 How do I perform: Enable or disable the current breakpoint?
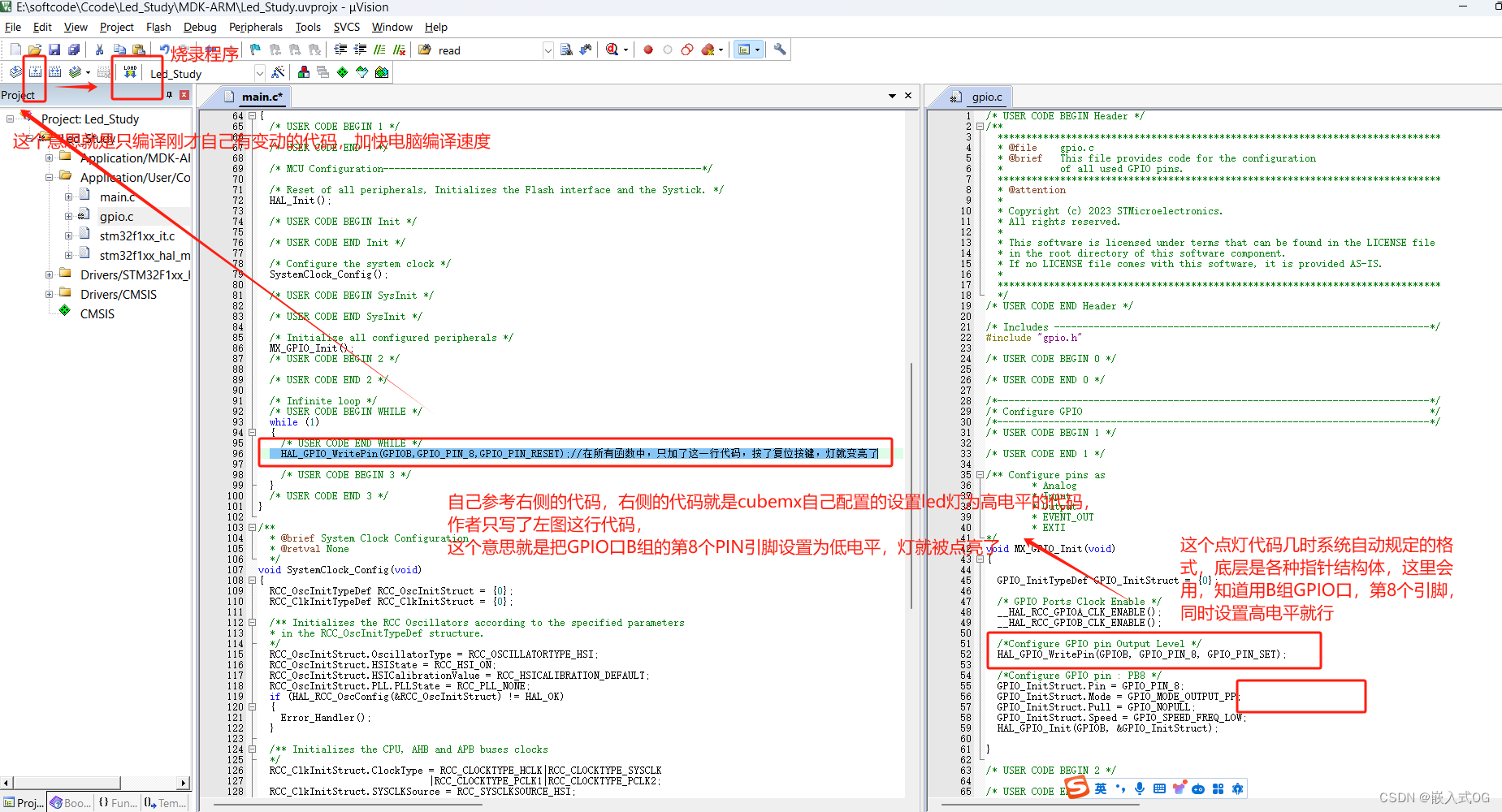(x=667, y=50)
